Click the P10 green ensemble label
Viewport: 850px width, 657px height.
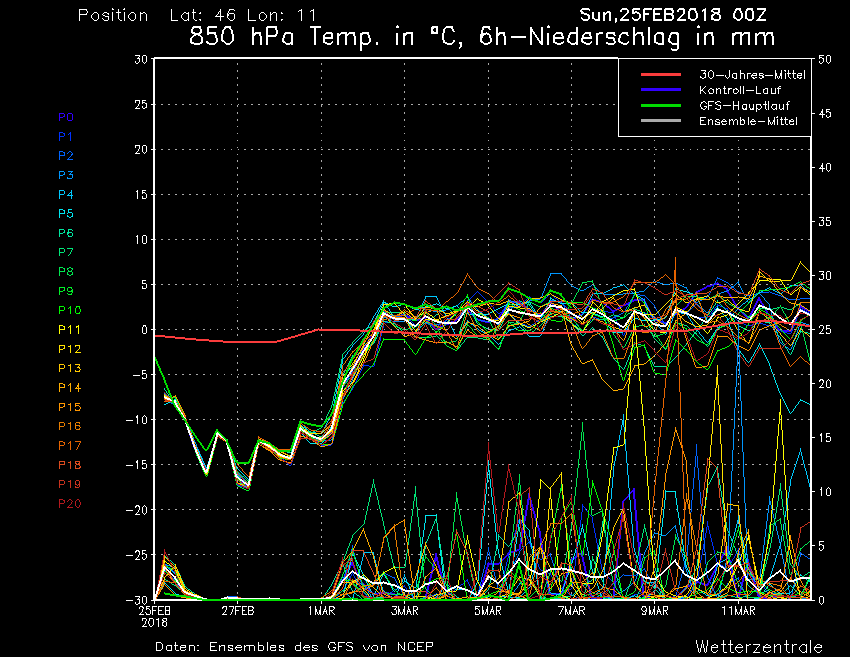[x=69, y=310]
